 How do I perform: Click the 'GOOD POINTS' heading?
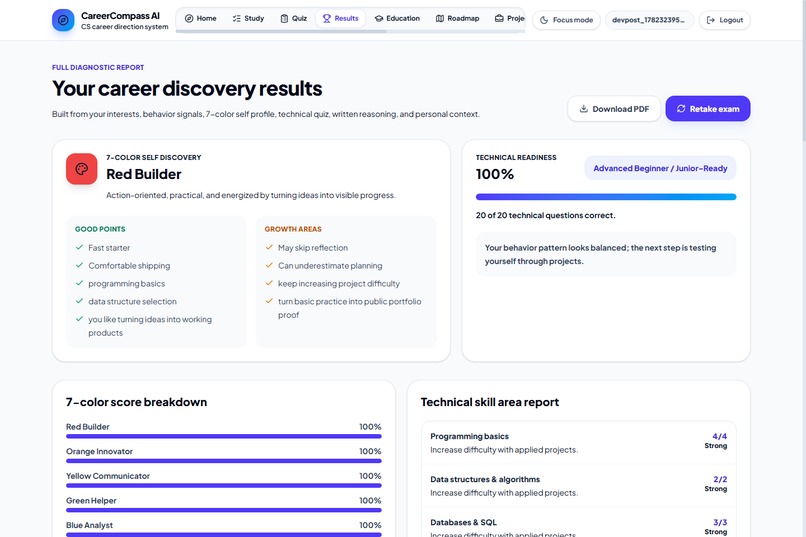click(100, 229)
